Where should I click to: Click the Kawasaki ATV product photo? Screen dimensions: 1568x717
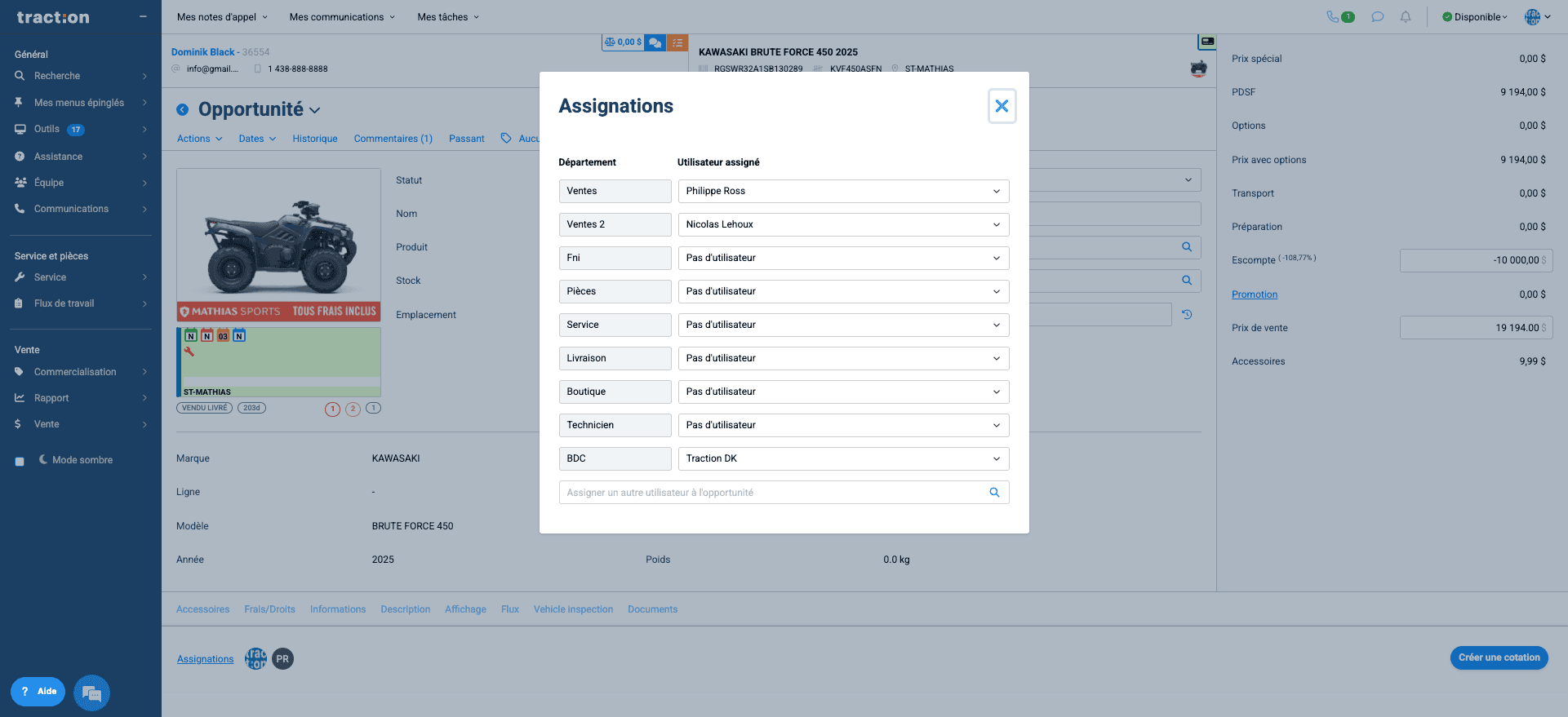point(278,245)
